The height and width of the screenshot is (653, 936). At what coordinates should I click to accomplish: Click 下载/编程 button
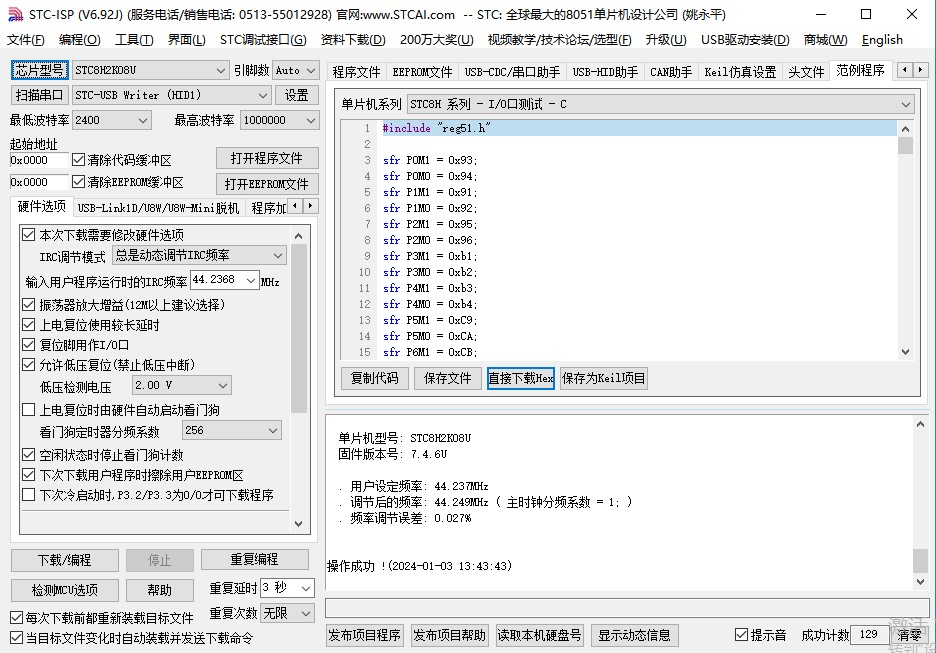(x=64, y=560)
